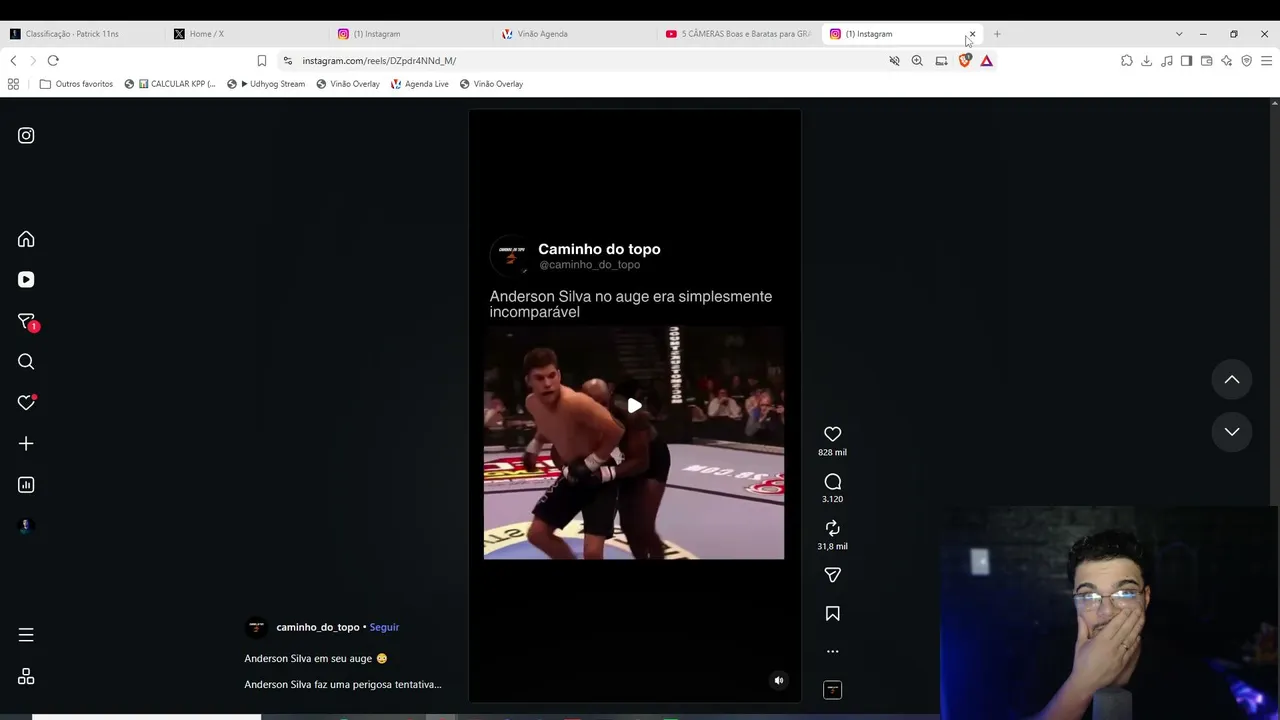Open the reel's comments
Screen dimensions: 1280x720
pyautogui.click(x=832, y=482)
